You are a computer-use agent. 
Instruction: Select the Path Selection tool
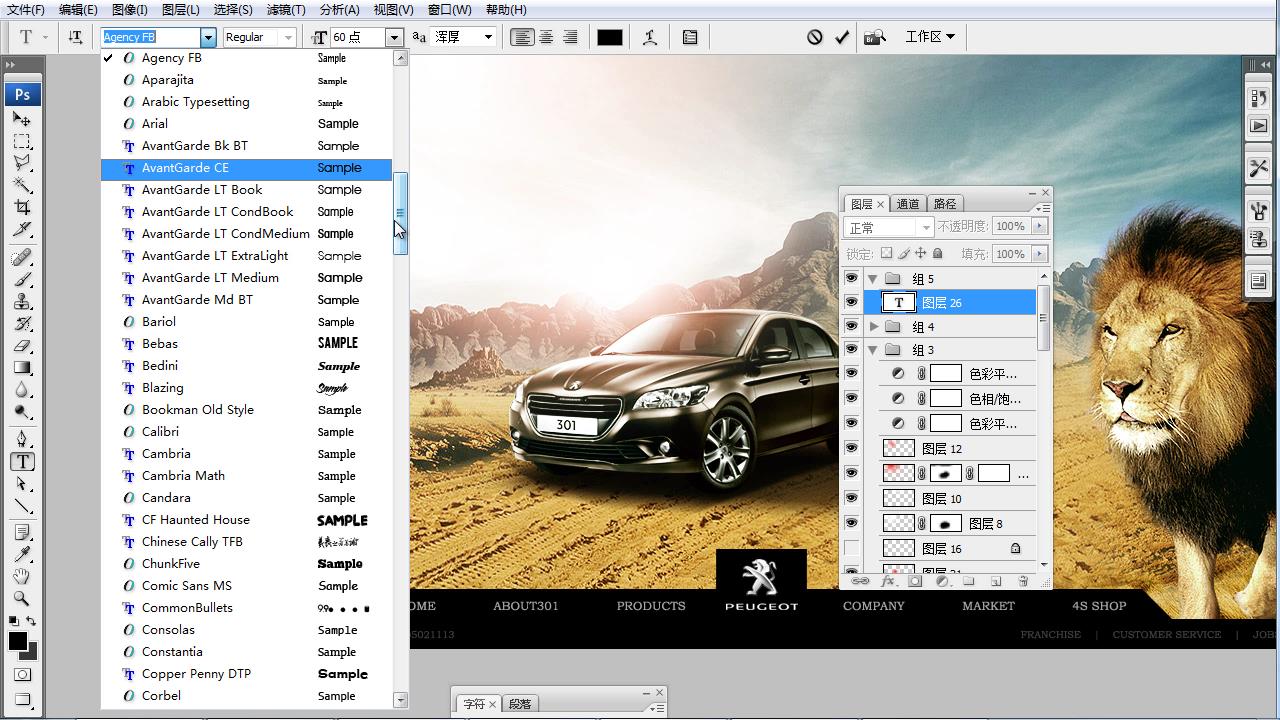click(22, 484)
